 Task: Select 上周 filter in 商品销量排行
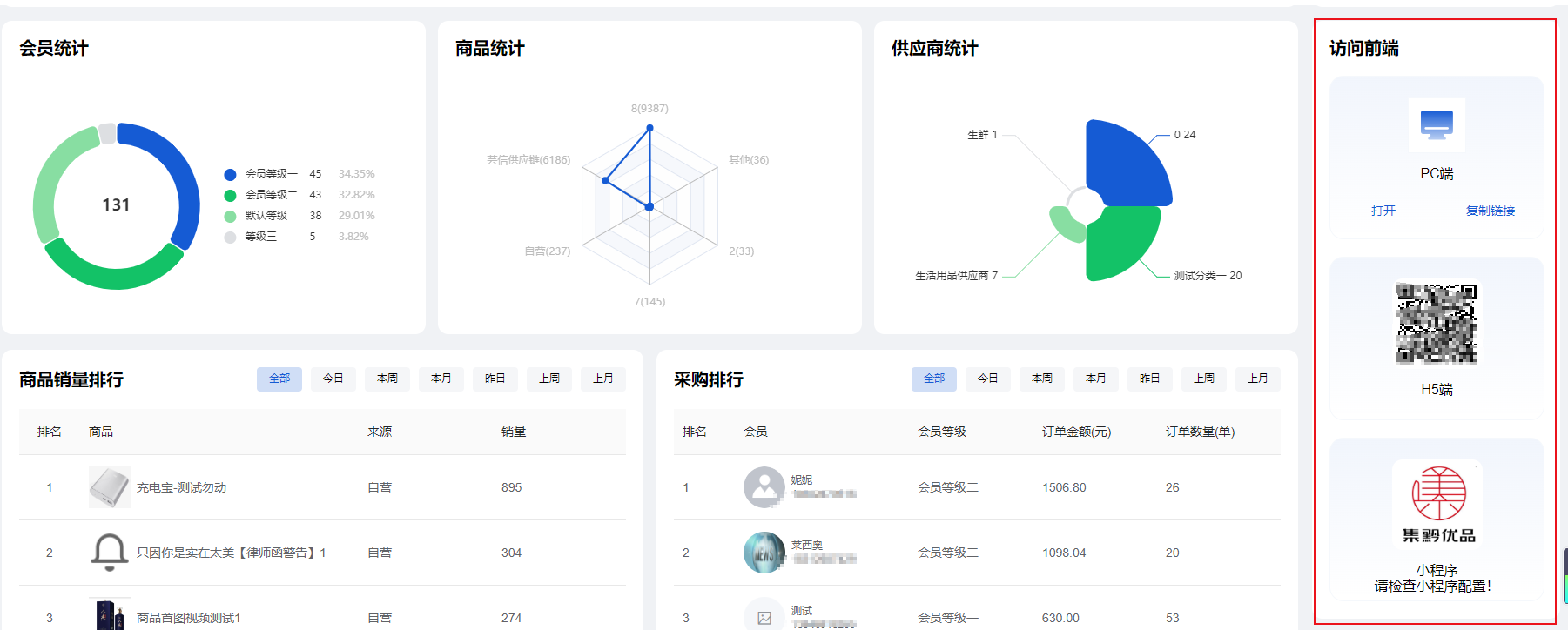[549, 379]
